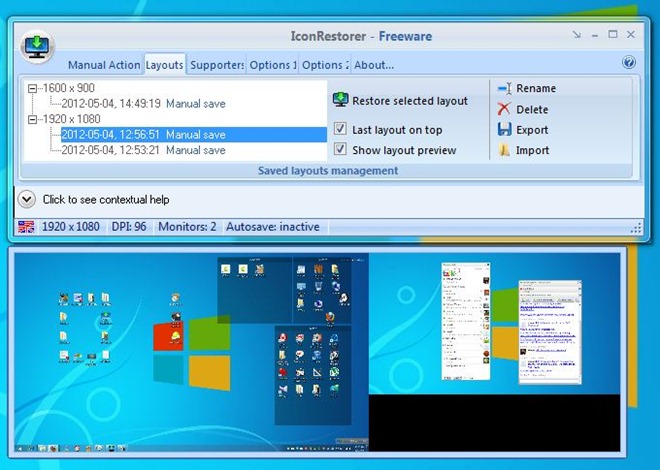Open the Options 2 tab
The width and height of the screenshot is (660, 470).
coord(325,65)
